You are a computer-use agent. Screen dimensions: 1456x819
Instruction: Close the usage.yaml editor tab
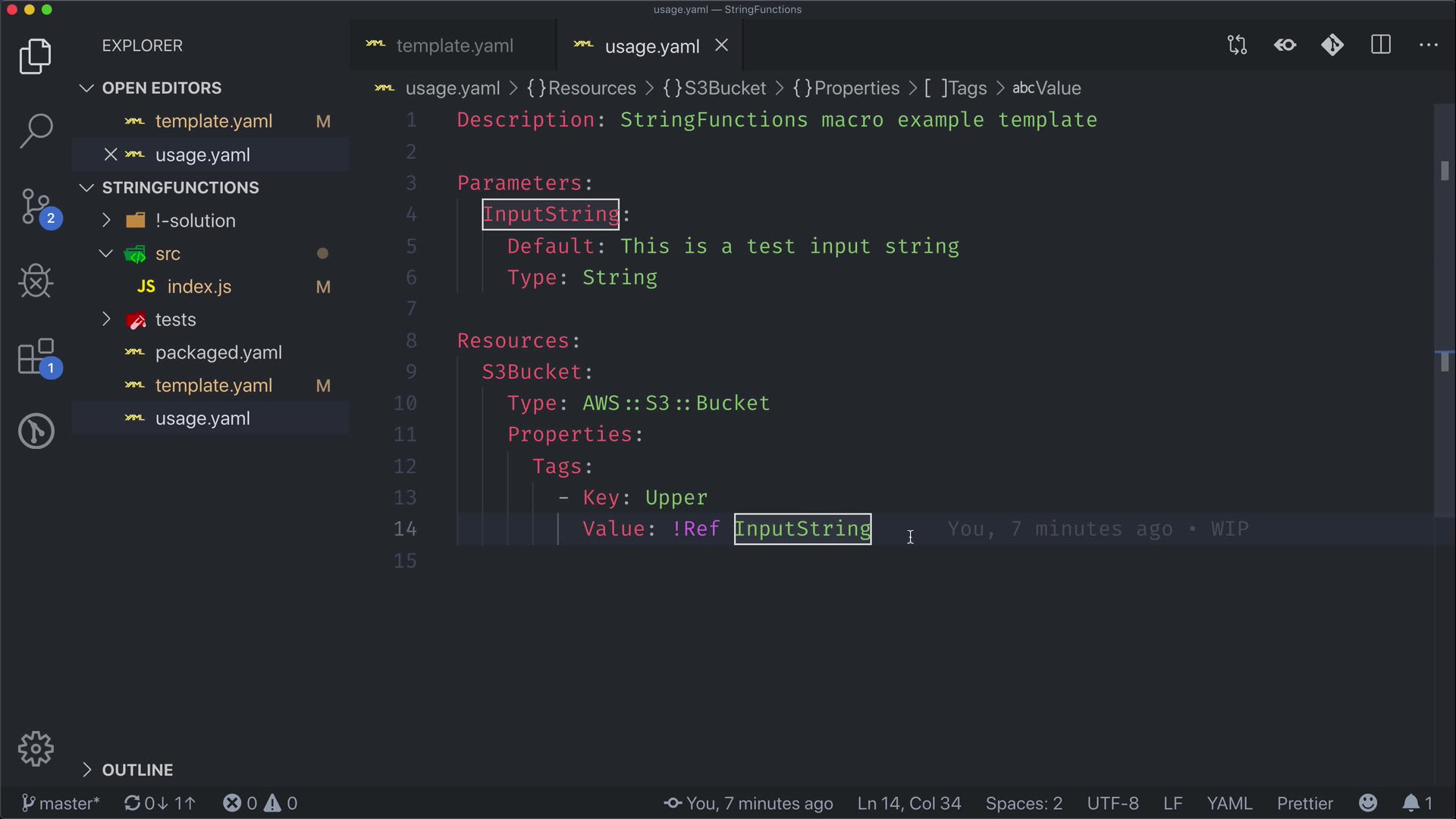[x=722, y=46]
